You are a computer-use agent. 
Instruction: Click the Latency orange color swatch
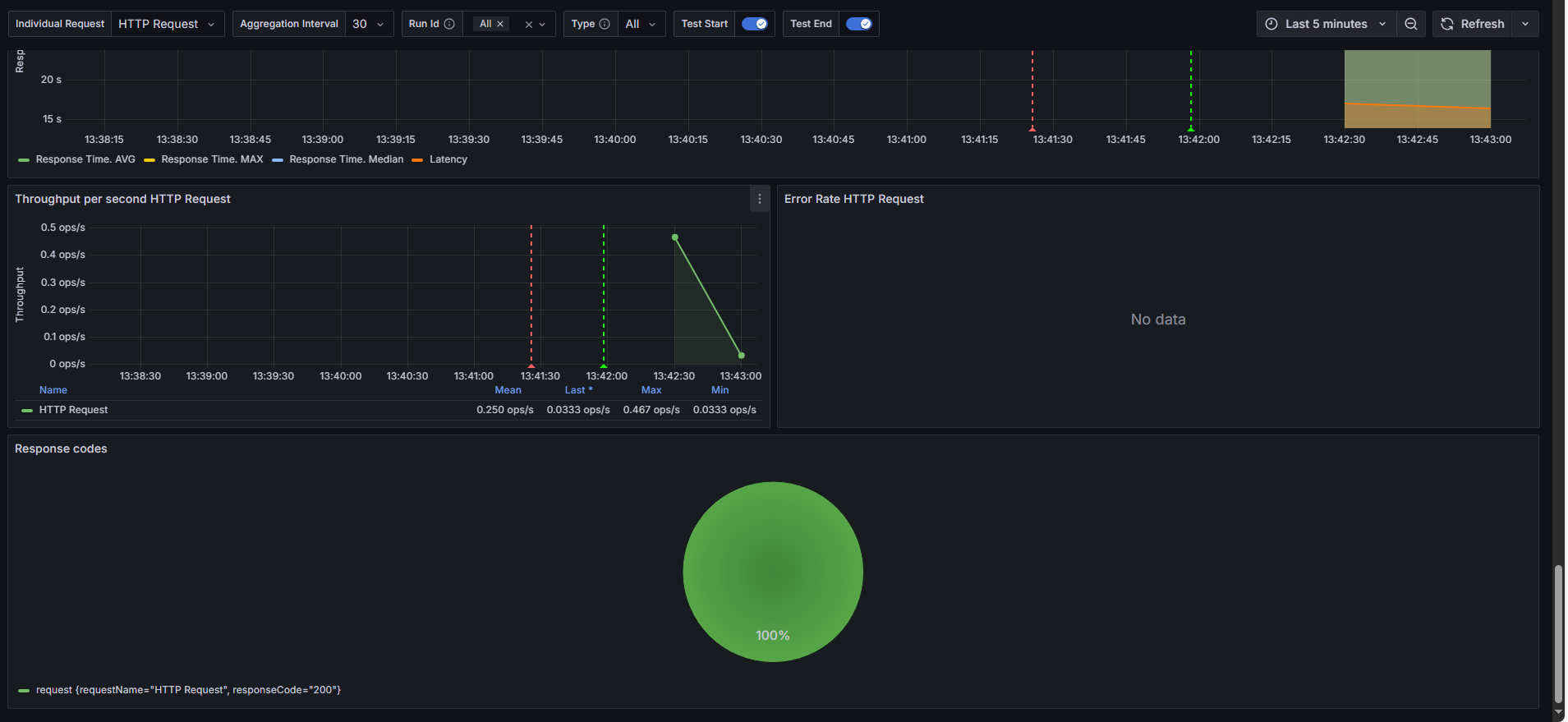[417, 160]
